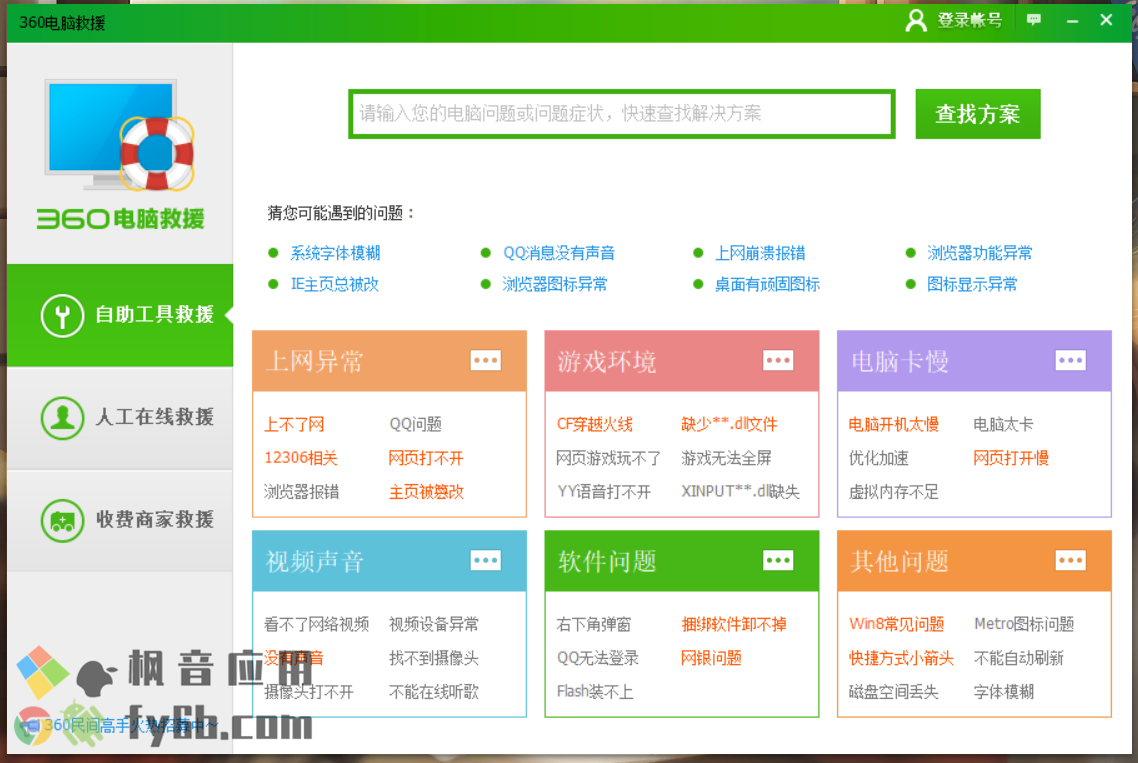Screen dimensions: 1138x763
Task: Click the 上网异常 card header
Action: click(390, 361)
